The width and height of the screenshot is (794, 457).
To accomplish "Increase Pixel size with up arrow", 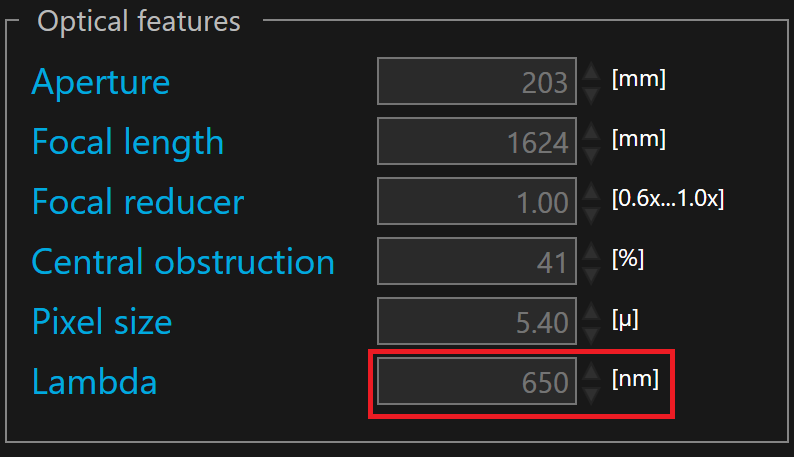I will [590, 310].
